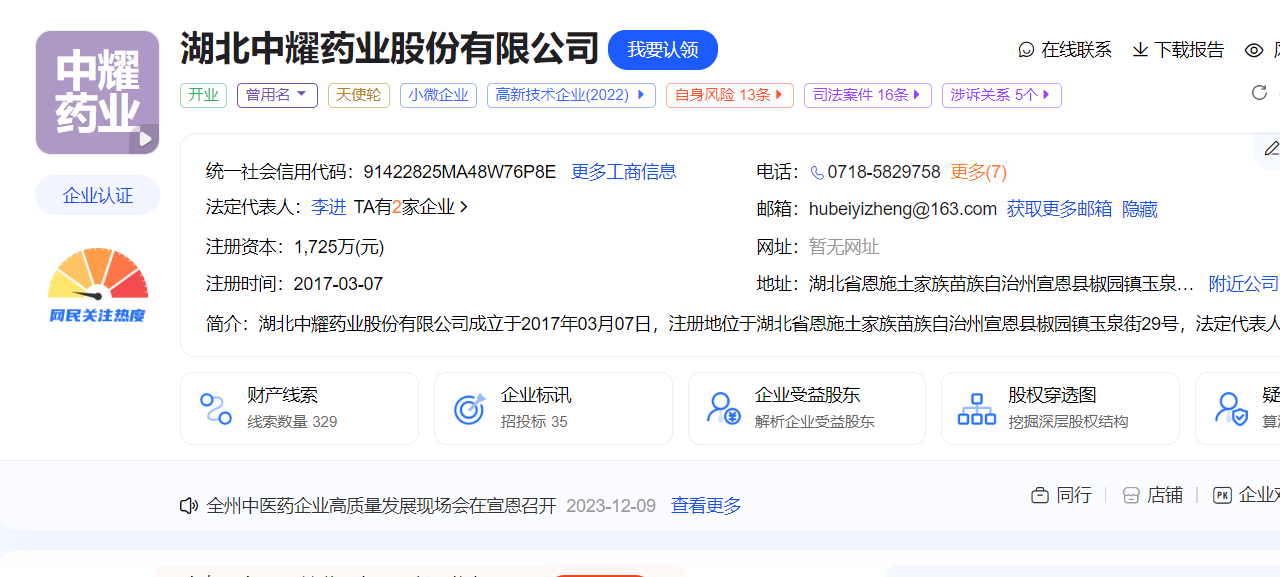Open 企业受益股东 card
The image size is (1280, 577).
(807, 408)
